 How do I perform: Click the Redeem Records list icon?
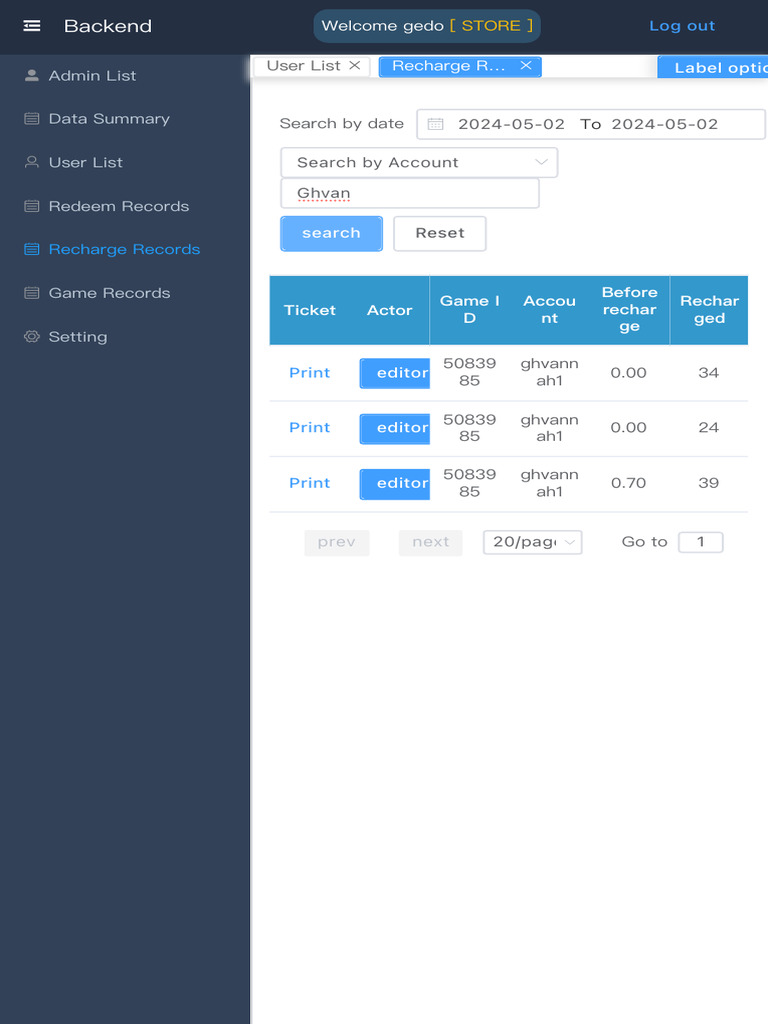tap(31, 206)
